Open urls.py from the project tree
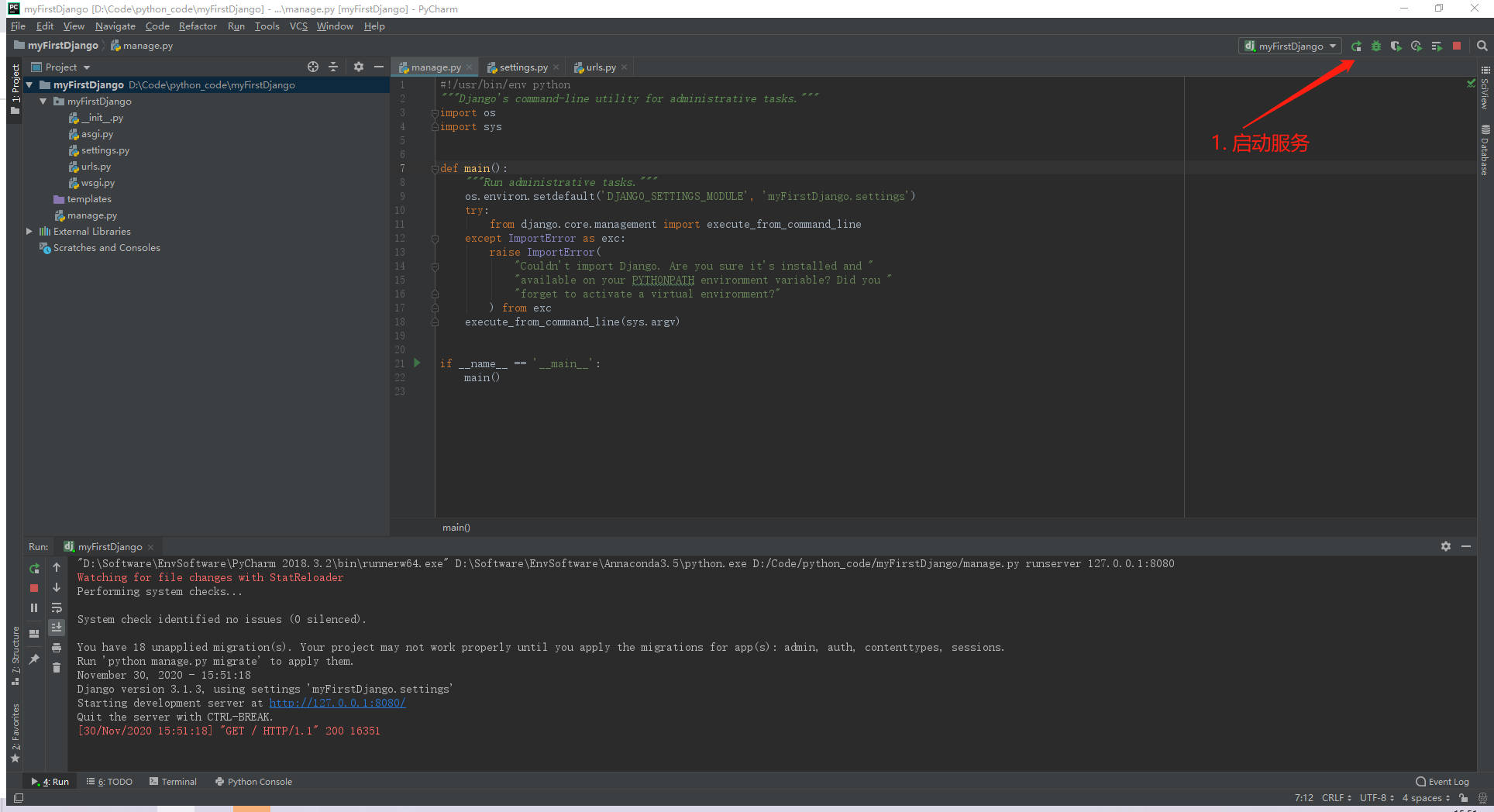Viewport: 1494px width, 812px height. coord(90,167)
